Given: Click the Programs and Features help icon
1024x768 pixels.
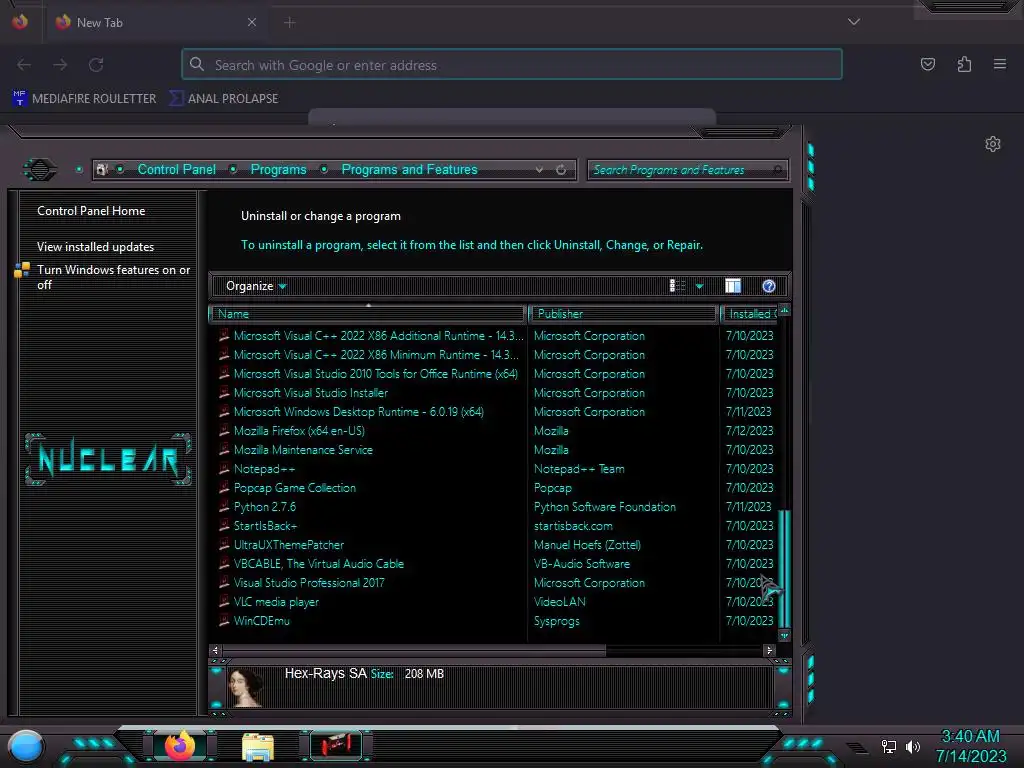Looking at the screenshot, I should coord(769,286).
